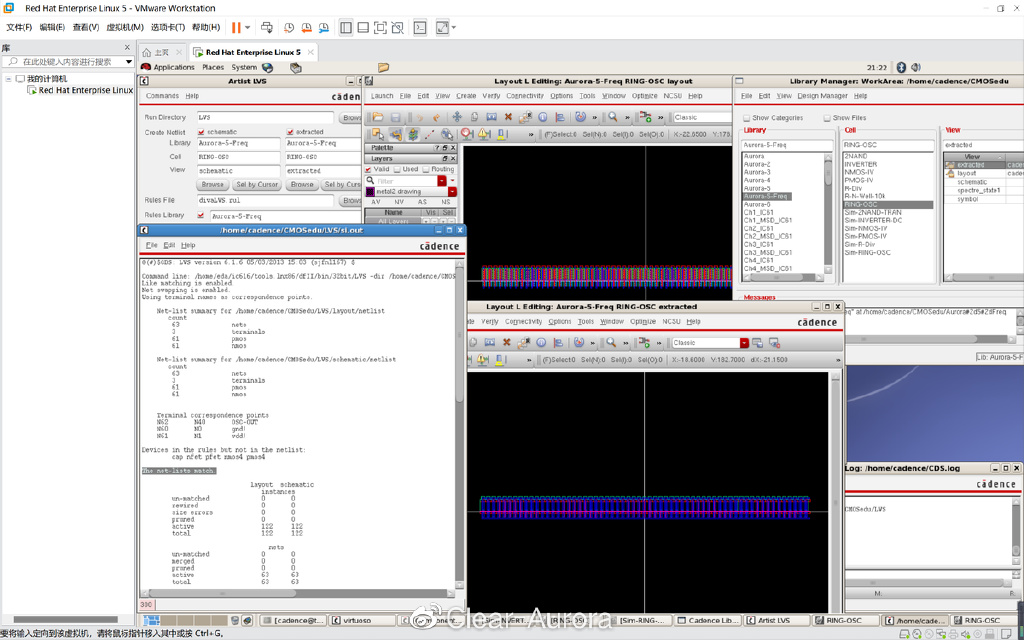Click Sel by Cursor under schematic view
The image size is (1024, 640).
click(257, 185)
